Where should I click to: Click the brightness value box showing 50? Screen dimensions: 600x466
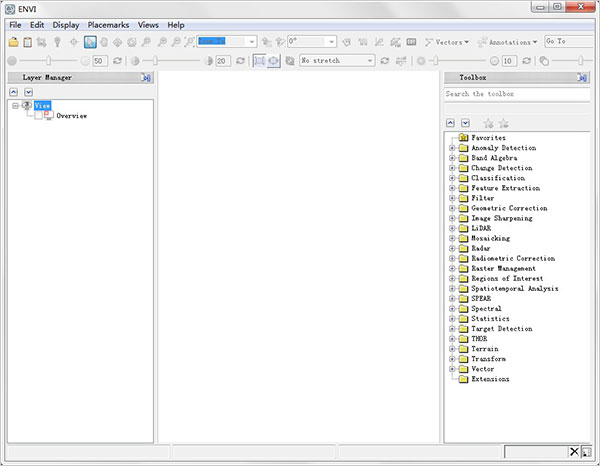(100, 61)
